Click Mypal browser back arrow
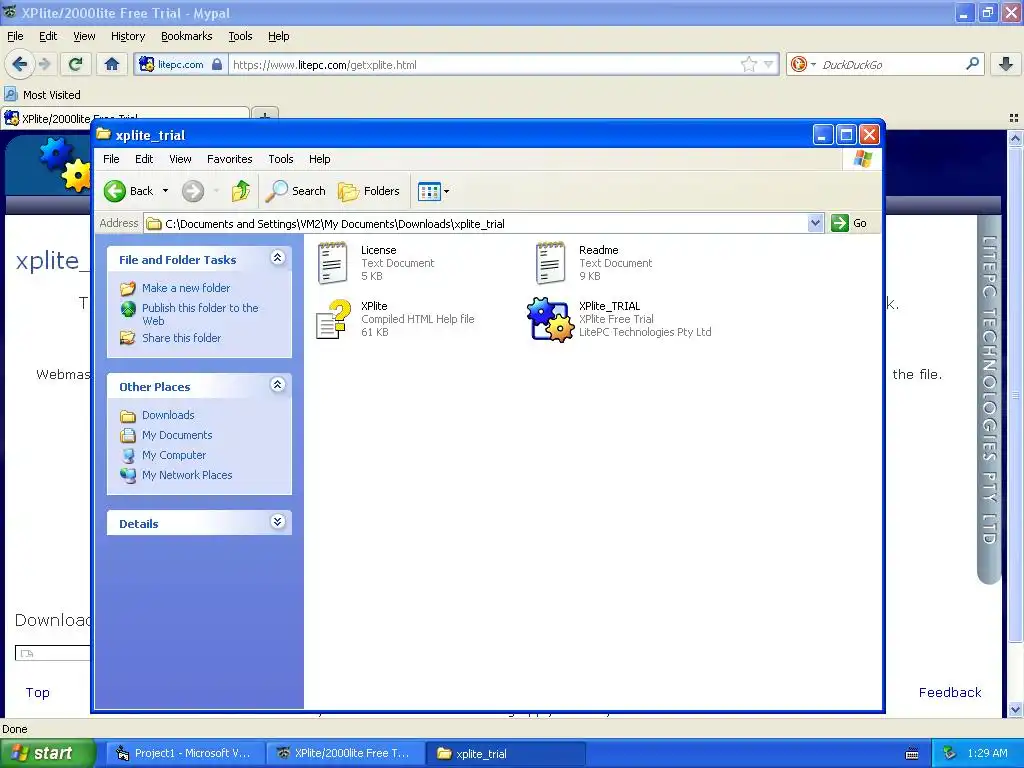The image size is (1024, 768). [x=19, y=64]
